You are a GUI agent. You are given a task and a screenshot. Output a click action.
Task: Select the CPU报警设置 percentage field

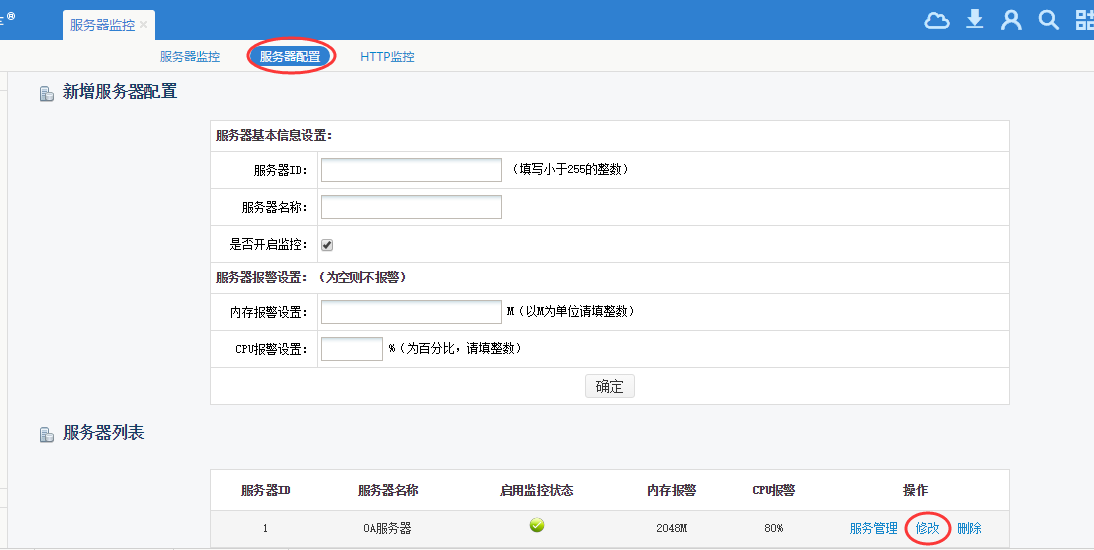click(x=352, y=349)
